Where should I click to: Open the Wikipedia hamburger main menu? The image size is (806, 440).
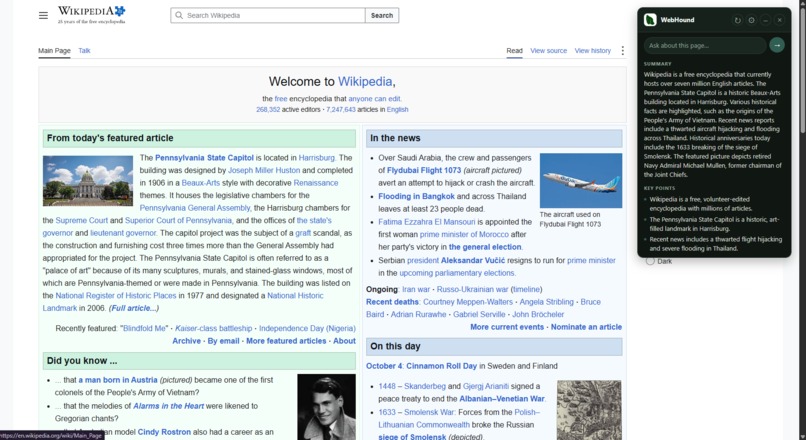[43, 15]
